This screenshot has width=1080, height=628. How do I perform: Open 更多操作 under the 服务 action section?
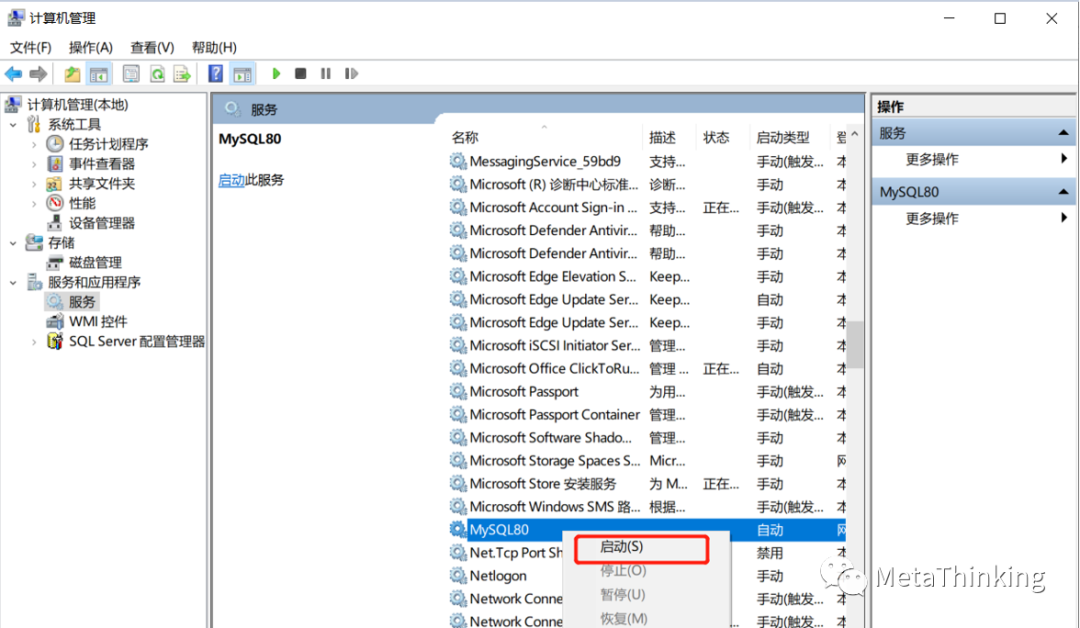[x=932, y=159]
